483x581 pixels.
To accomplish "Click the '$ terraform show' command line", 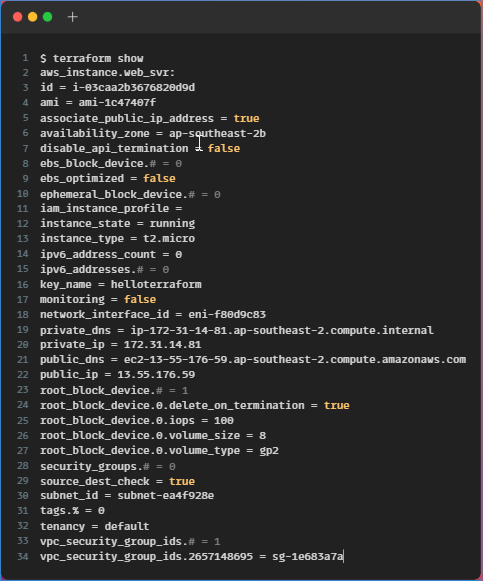I will tap(92, 59).
